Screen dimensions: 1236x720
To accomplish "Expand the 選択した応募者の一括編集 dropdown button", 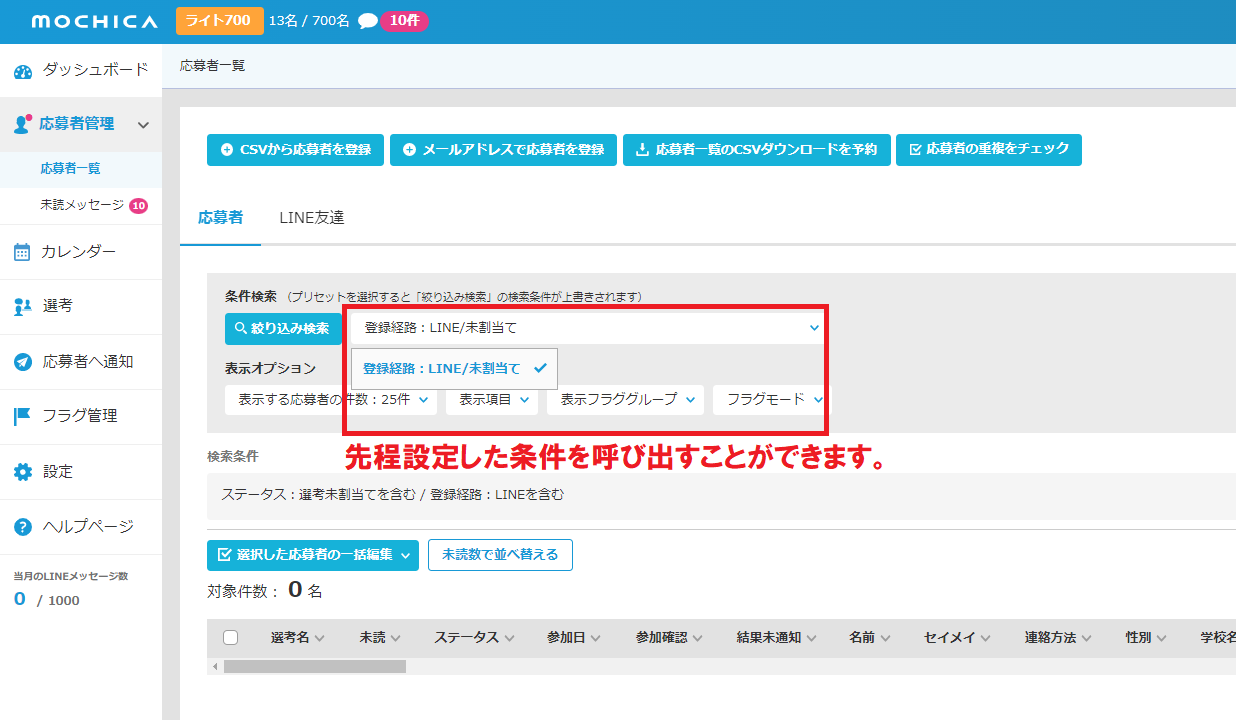I will click(312, 555).
